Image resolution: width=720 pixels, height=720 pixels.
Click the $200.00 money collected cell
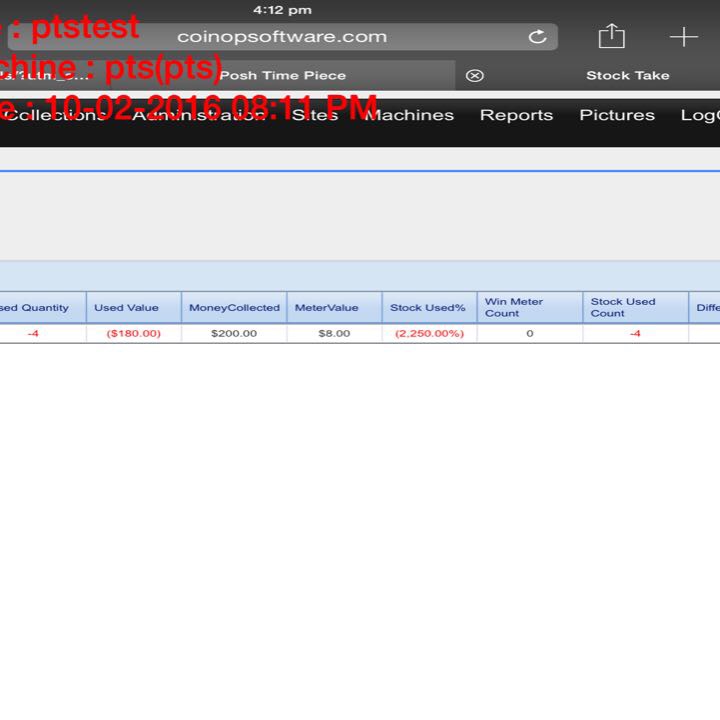(234, 334)
